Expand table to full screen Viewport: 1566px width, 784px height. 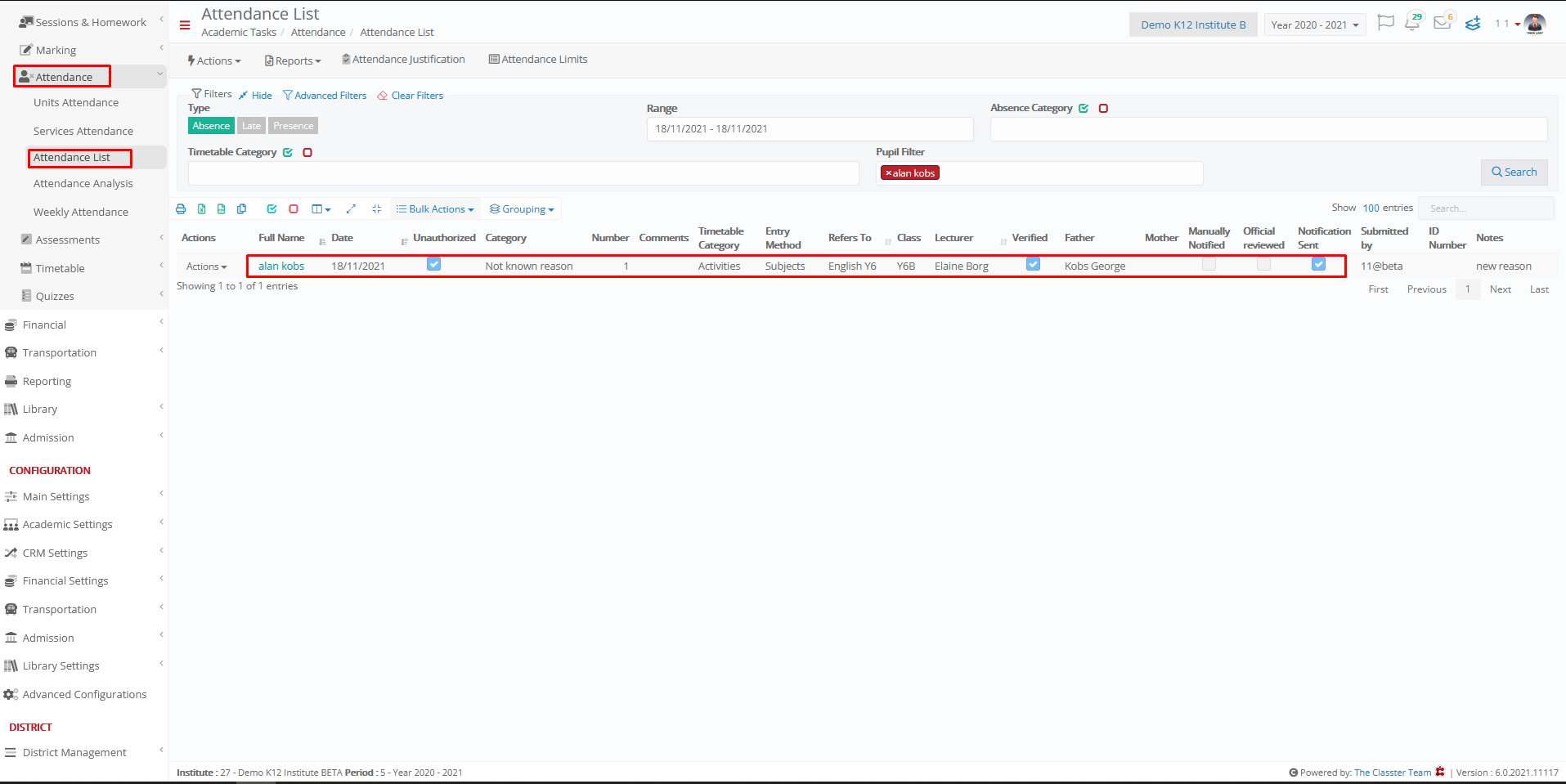pyautogui.click(x=351, y=209)
